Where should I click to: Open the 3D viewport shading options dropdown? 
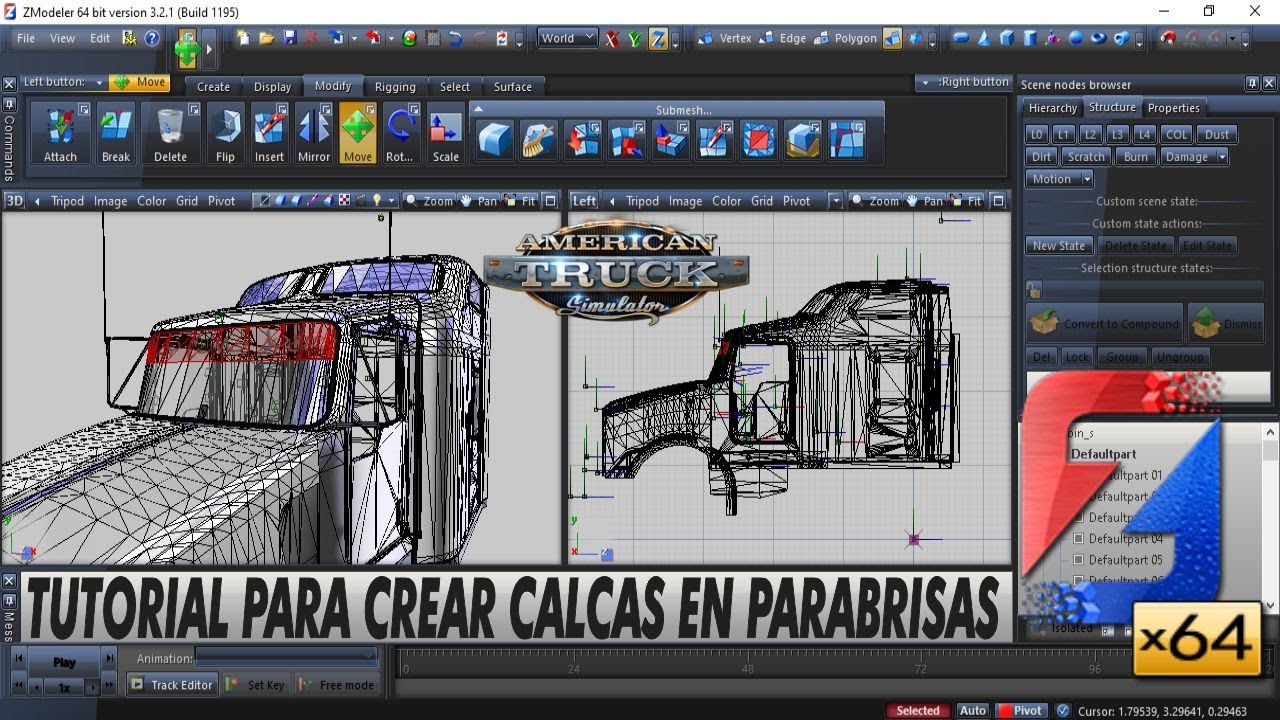pyautogui.click(x=391, y=201)
